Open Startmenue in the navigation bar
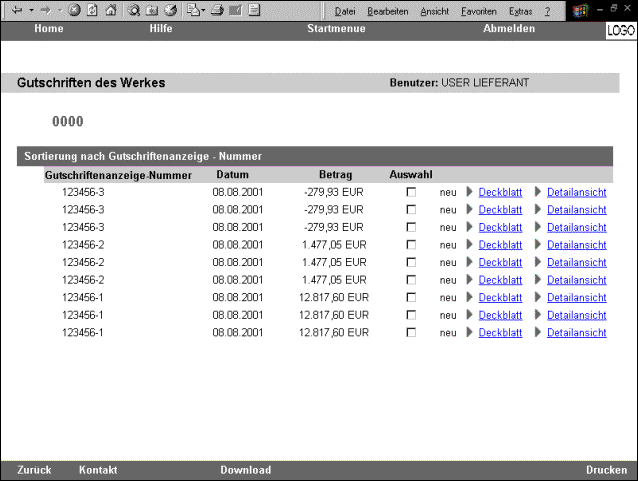The image size is (638, 481). (x=336, y=28)
